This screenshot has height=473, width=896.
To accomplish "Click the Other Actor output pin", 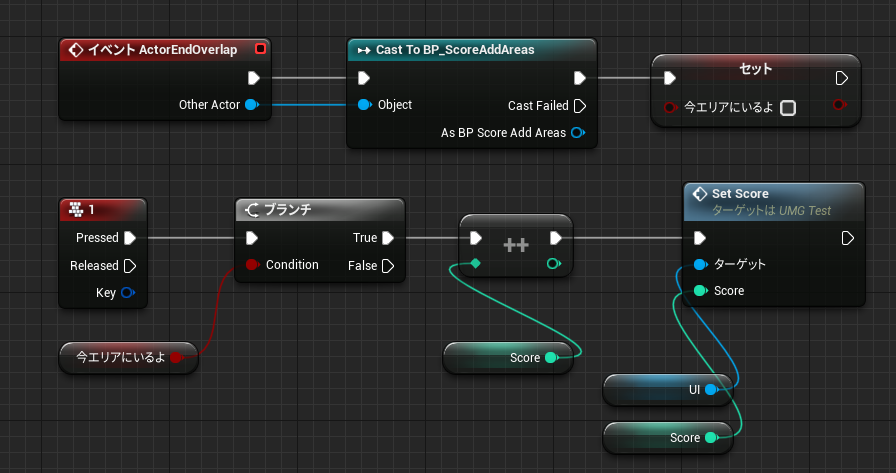I will click(251, 105).
